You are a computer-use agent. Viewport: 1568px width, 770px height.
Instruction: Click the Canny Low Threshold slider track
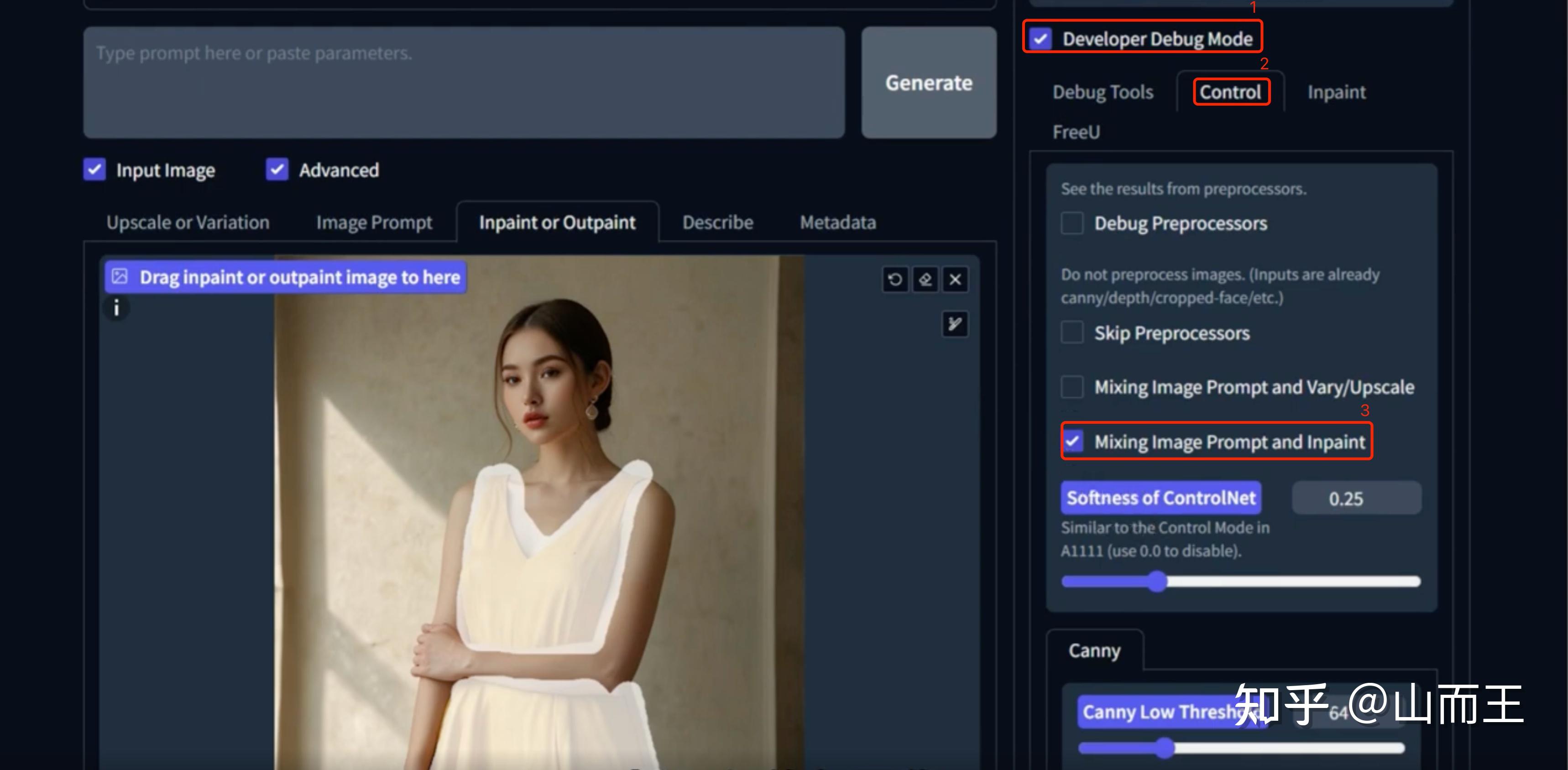pyautogui.click(x=1241, y=748)
